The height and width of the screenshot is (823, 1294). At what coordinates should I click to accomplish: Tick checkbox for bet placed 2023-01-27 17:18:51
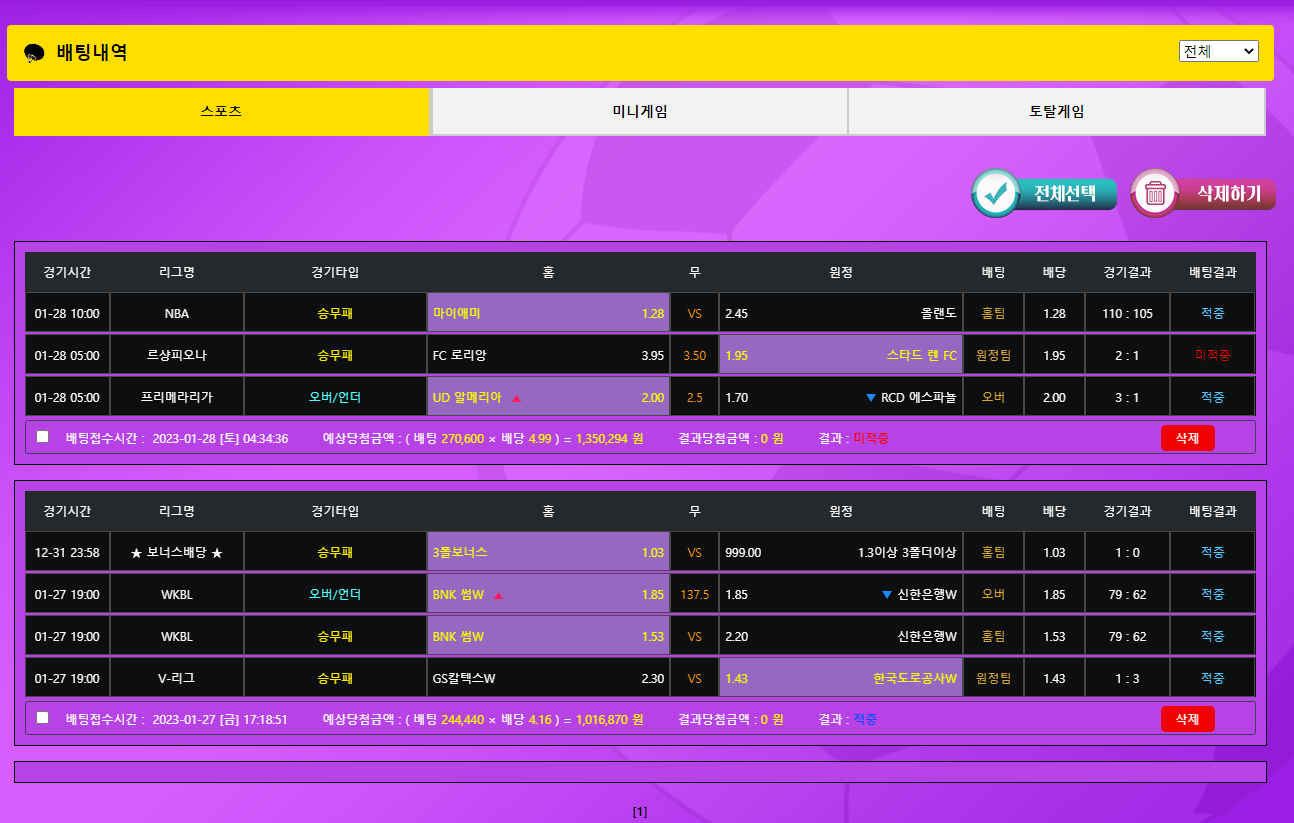point(42,717)
